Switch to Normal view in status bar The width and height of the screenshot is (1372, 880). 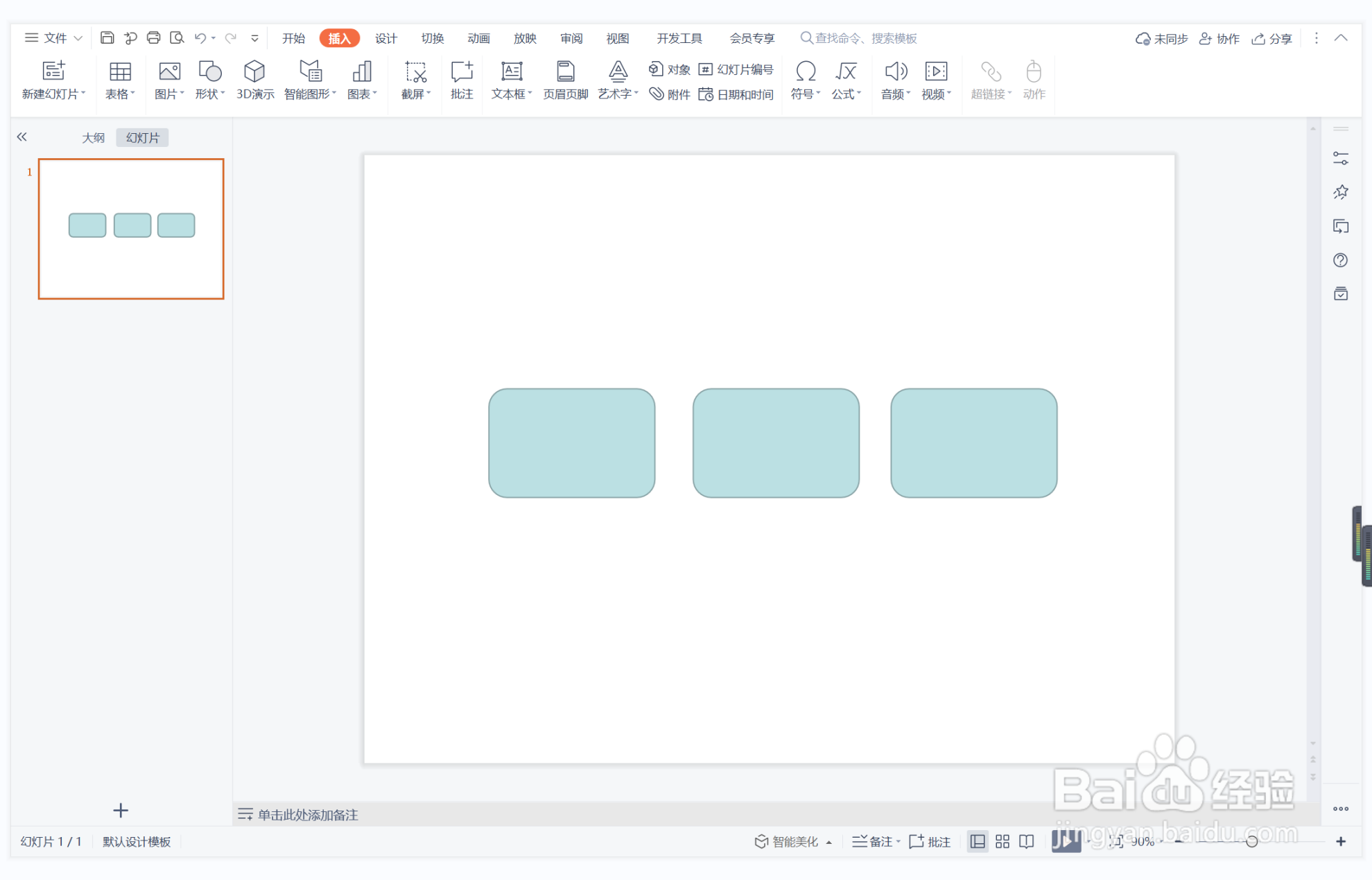click(978, 841)
